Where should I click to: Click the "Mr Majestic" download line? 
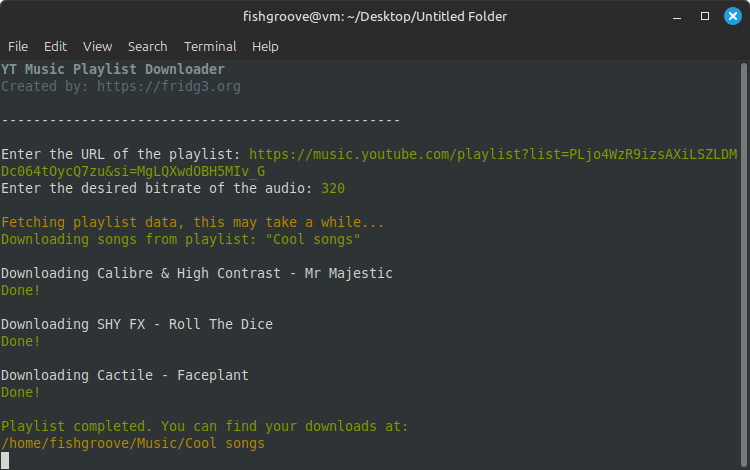(196, 273)
